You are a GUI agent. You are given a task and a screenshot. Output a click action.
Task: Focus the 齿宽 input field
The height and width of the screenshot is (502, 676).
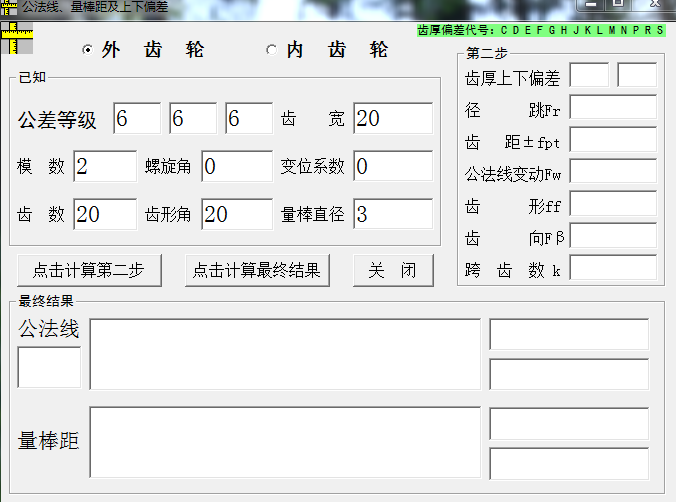pyautogui.click(x=393, y=118)
